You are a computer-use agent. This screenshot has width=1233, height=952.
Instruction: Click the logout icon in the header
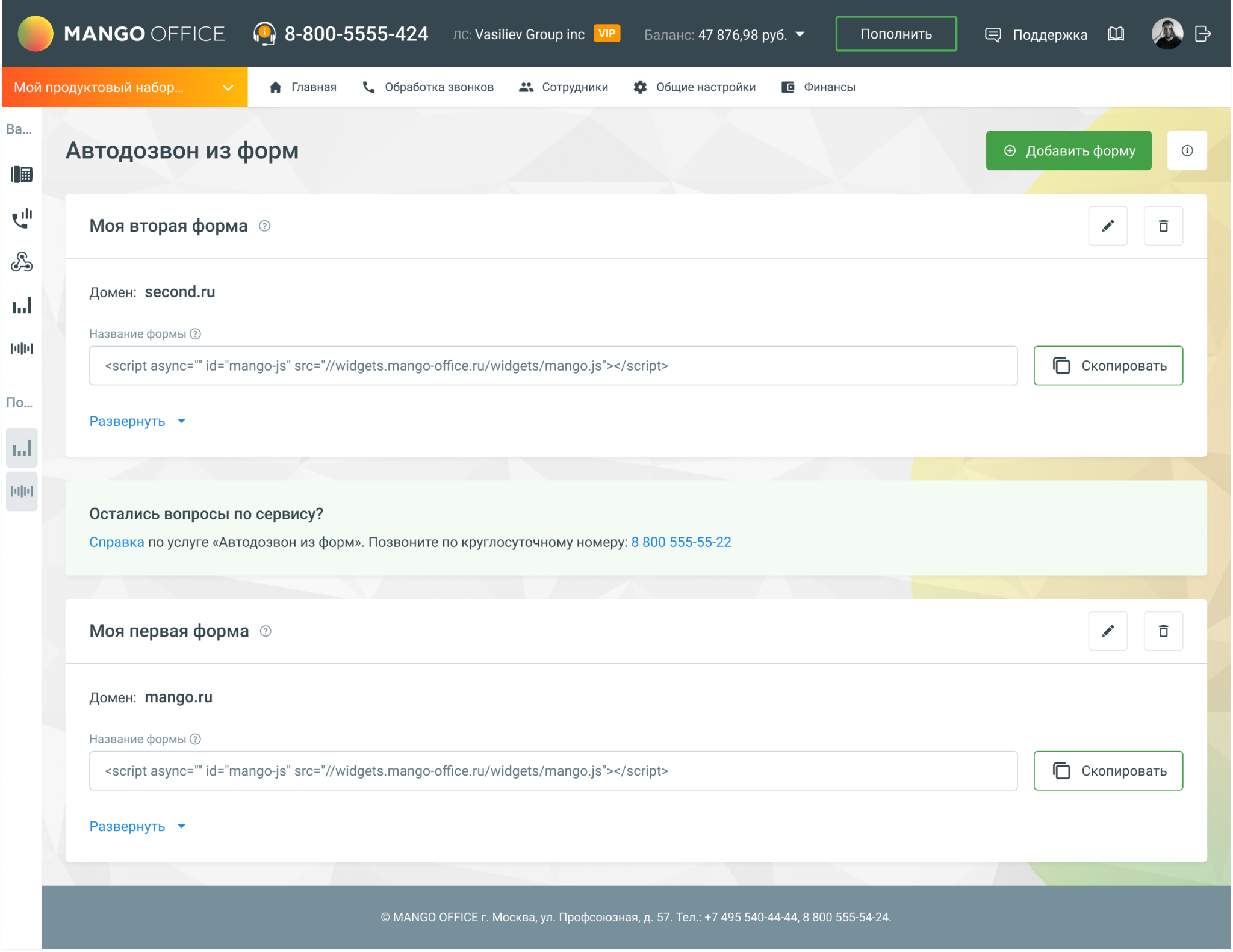[x=1202, y=34]
